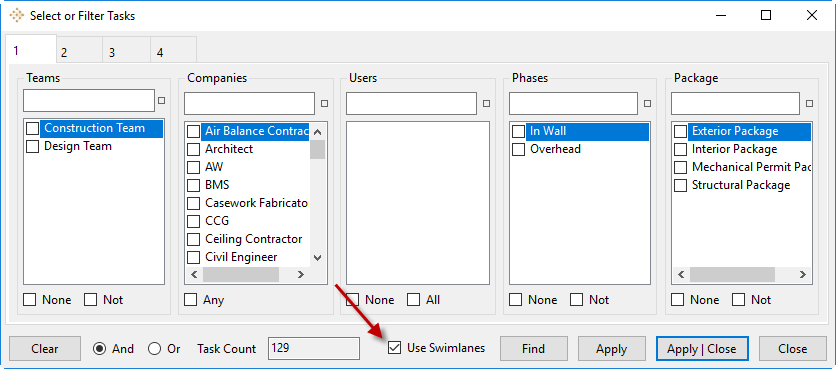
Task: Click the Clear button
Action: [x=45, y=349]
